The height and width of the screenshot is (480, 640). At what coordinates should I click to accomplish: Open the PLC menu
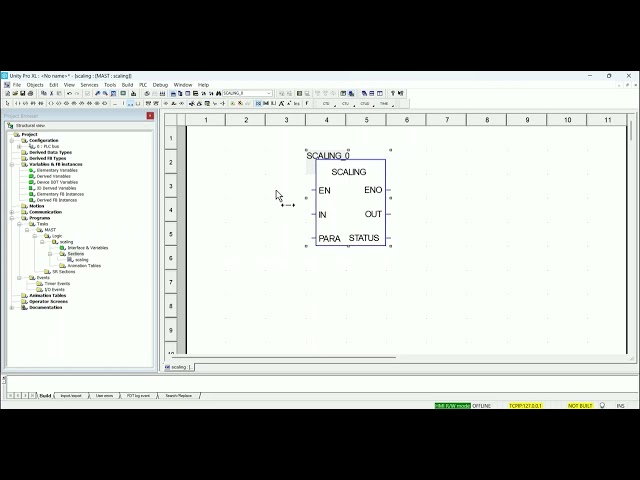coord(143,85)
